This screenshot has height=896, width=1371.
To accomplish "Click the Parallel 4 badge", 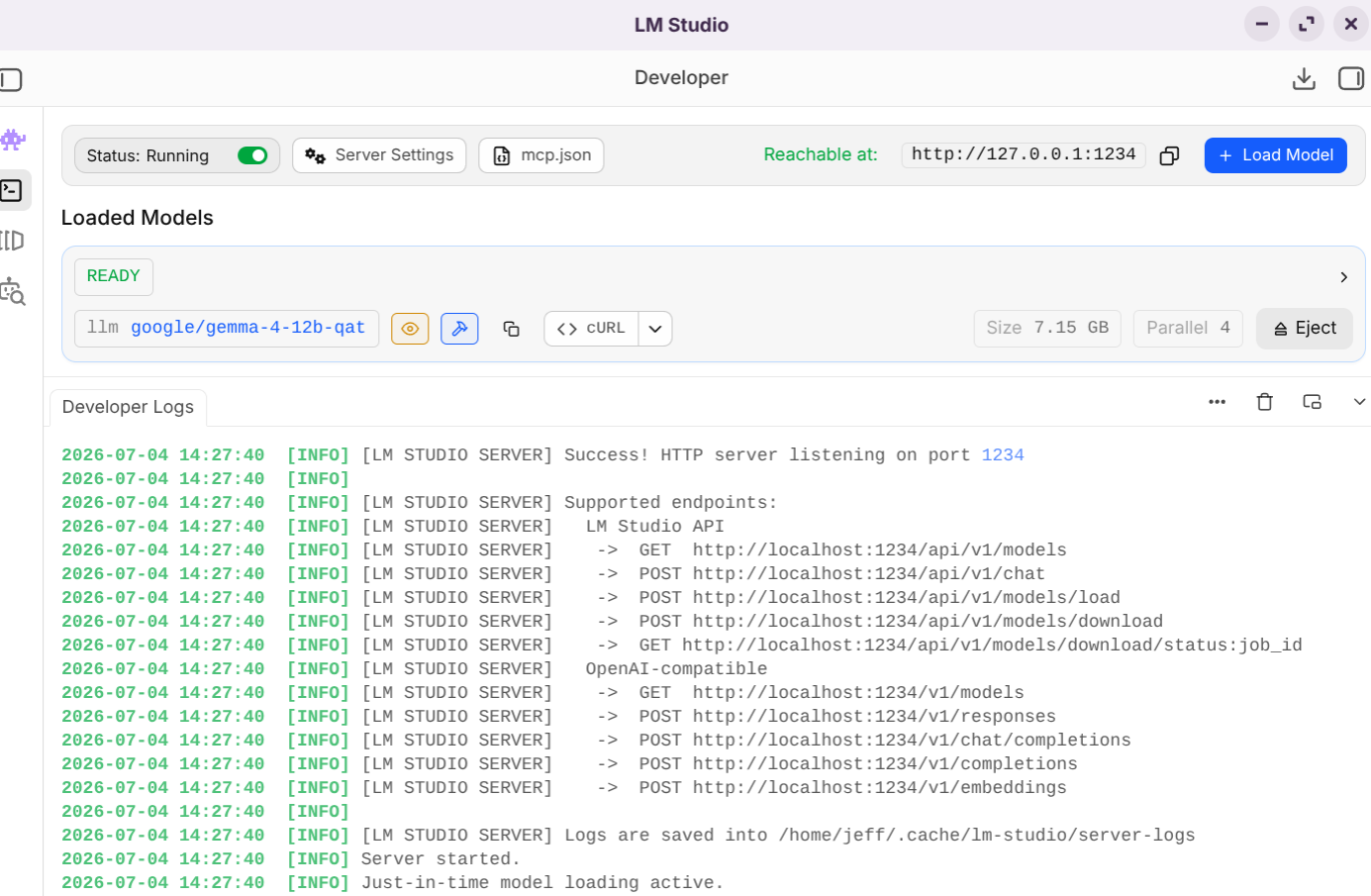I will pyautogui.click(x=1188, y=328).
